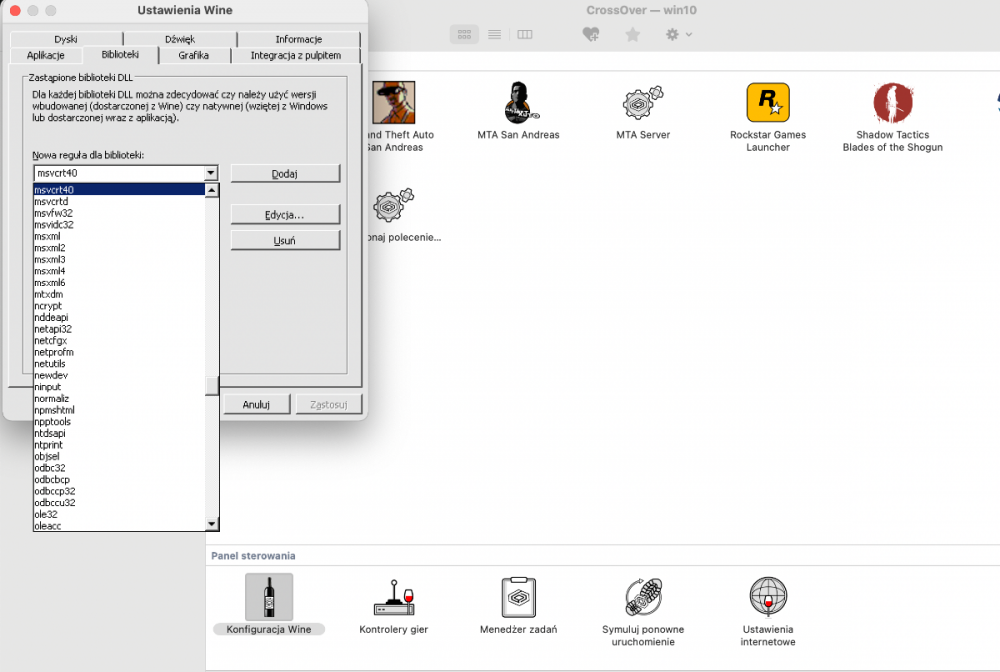Open Kontrolery gier control panel
The height and width of the screenshot is (672, 1000).
pyautogui.click(x=393, y=597)
